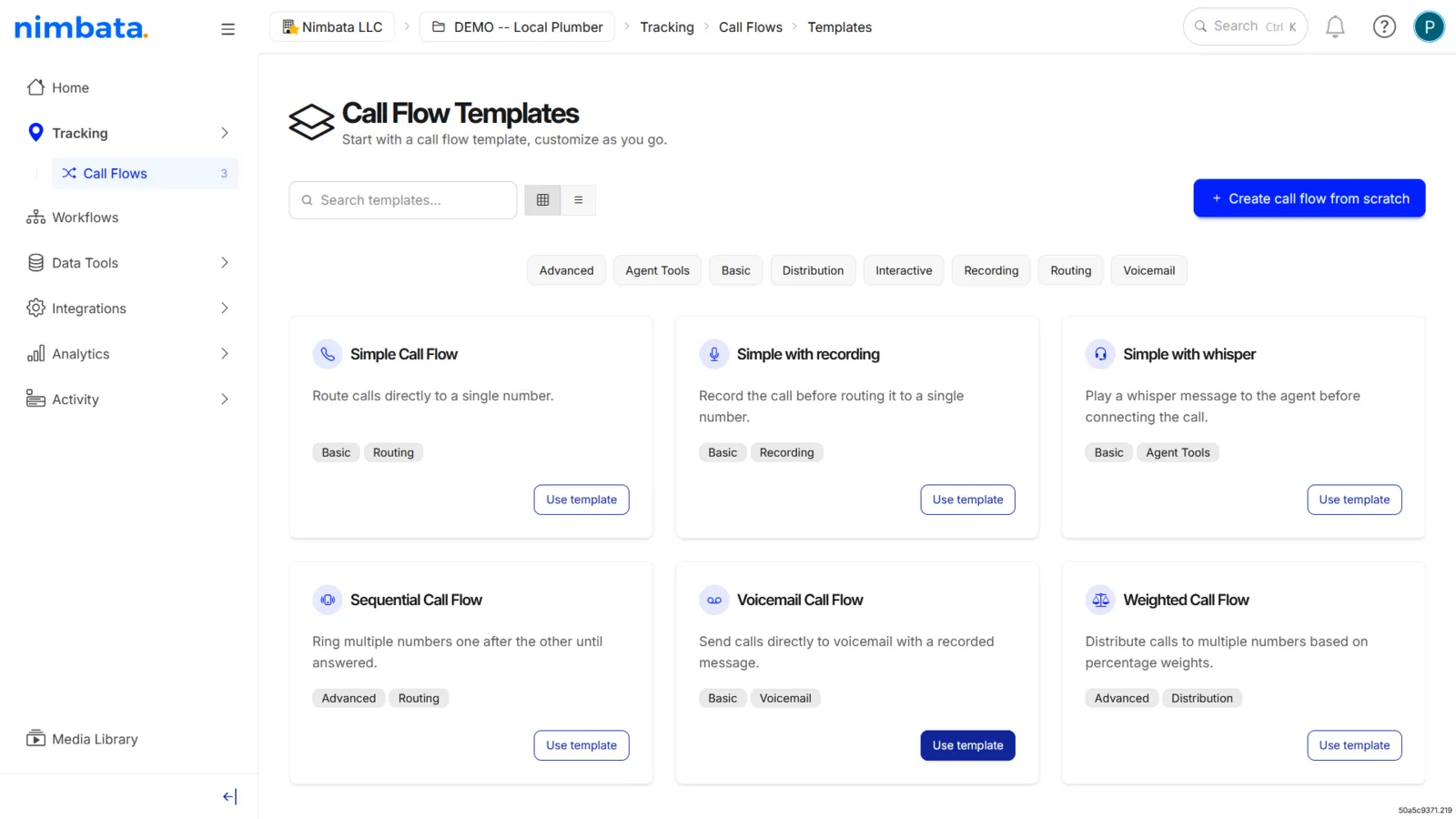The width and height of the screenshot is (1456, 819).
Task: Filter templates by Interactive tag
Action: [904, 270]
